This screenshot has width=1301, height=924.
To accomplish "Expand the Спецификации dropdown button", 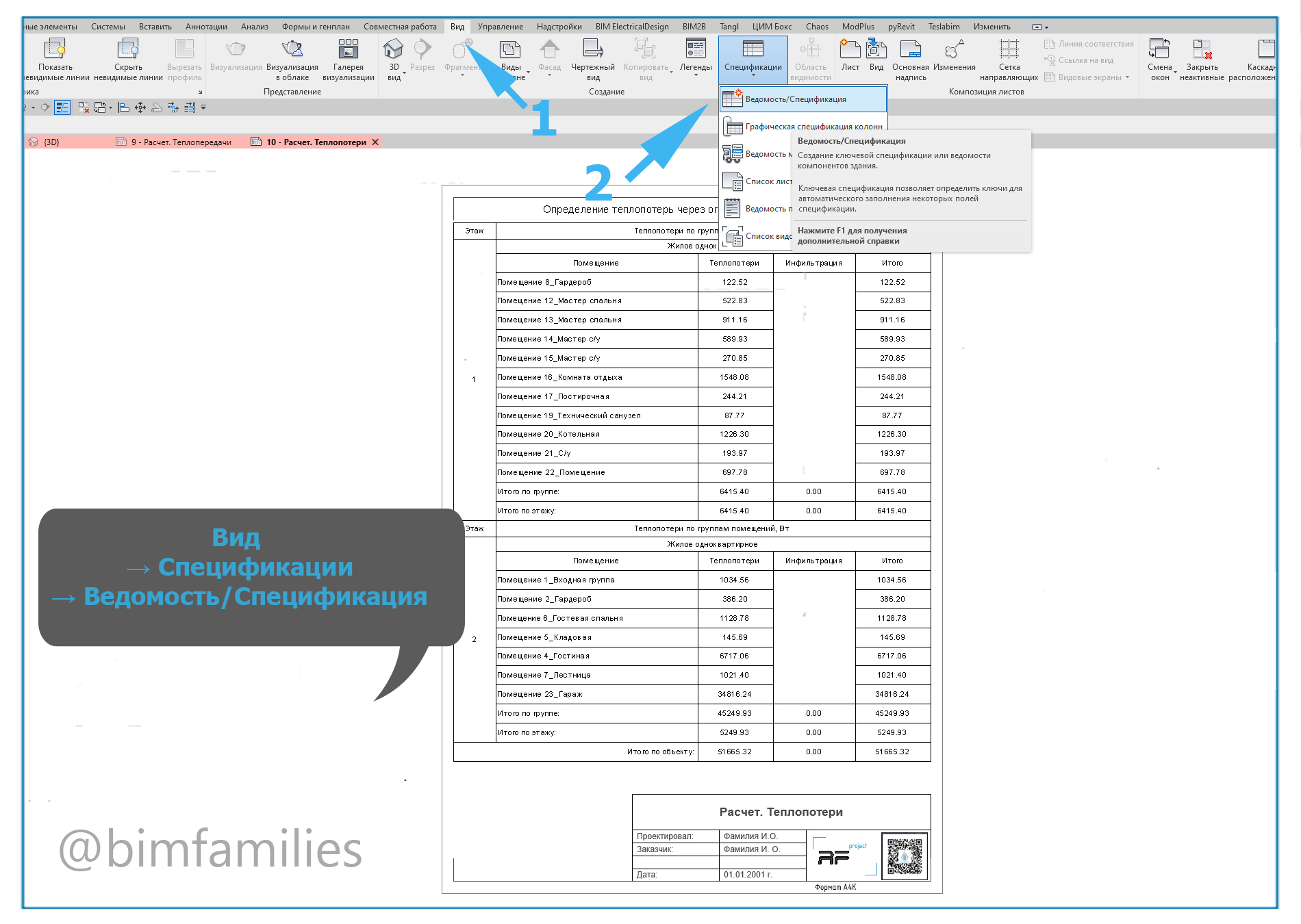I will coord(753,60).
